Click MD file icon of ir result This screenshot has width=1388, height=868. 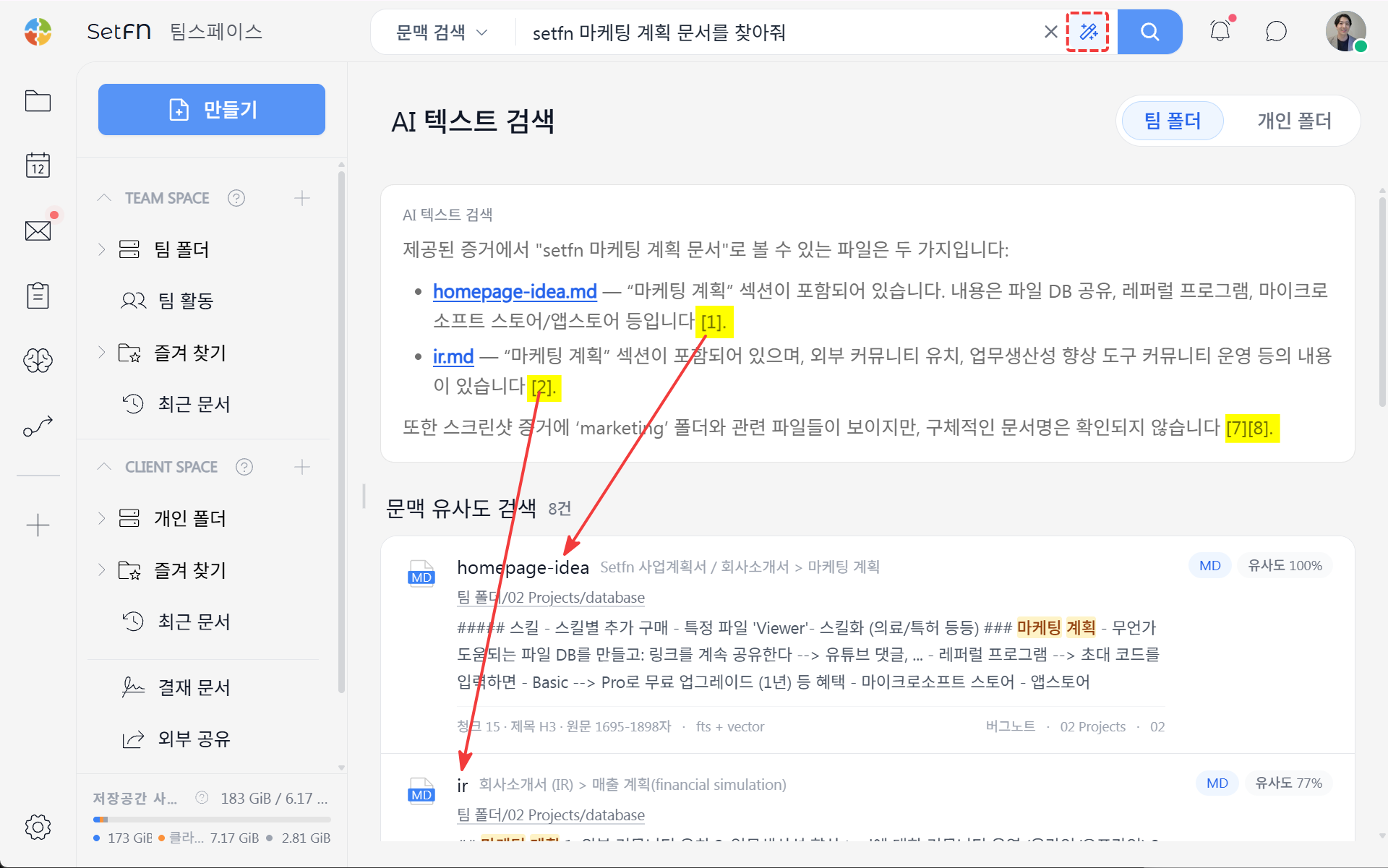421,791
